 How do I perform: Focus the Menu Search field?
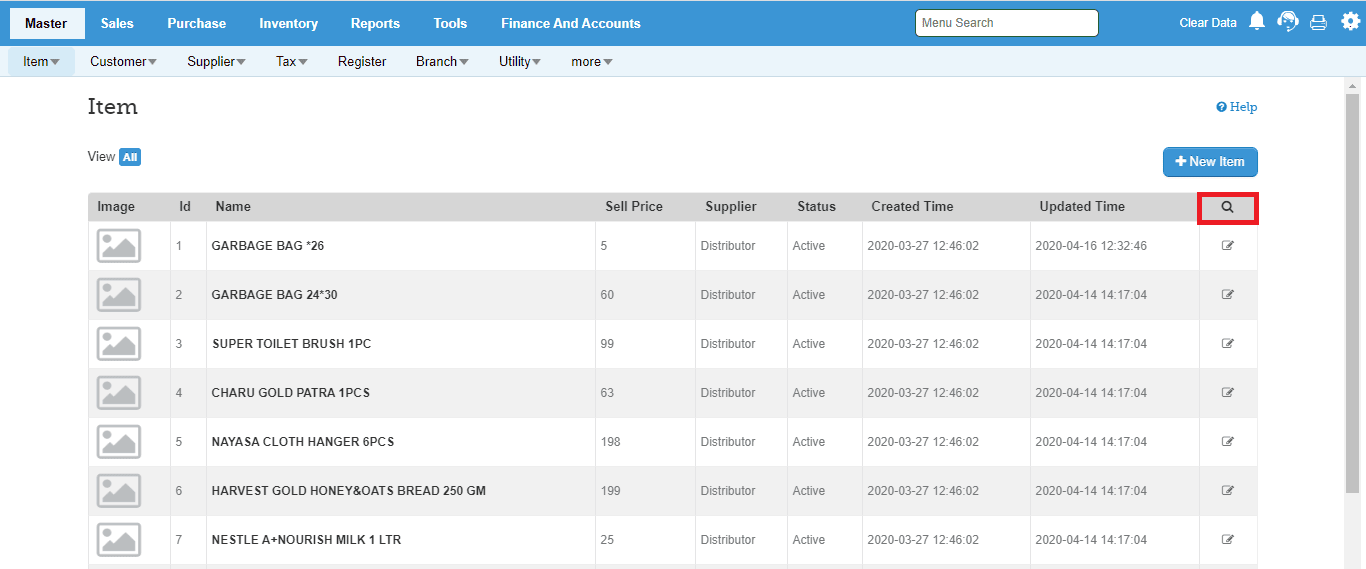pos(1007,22)
